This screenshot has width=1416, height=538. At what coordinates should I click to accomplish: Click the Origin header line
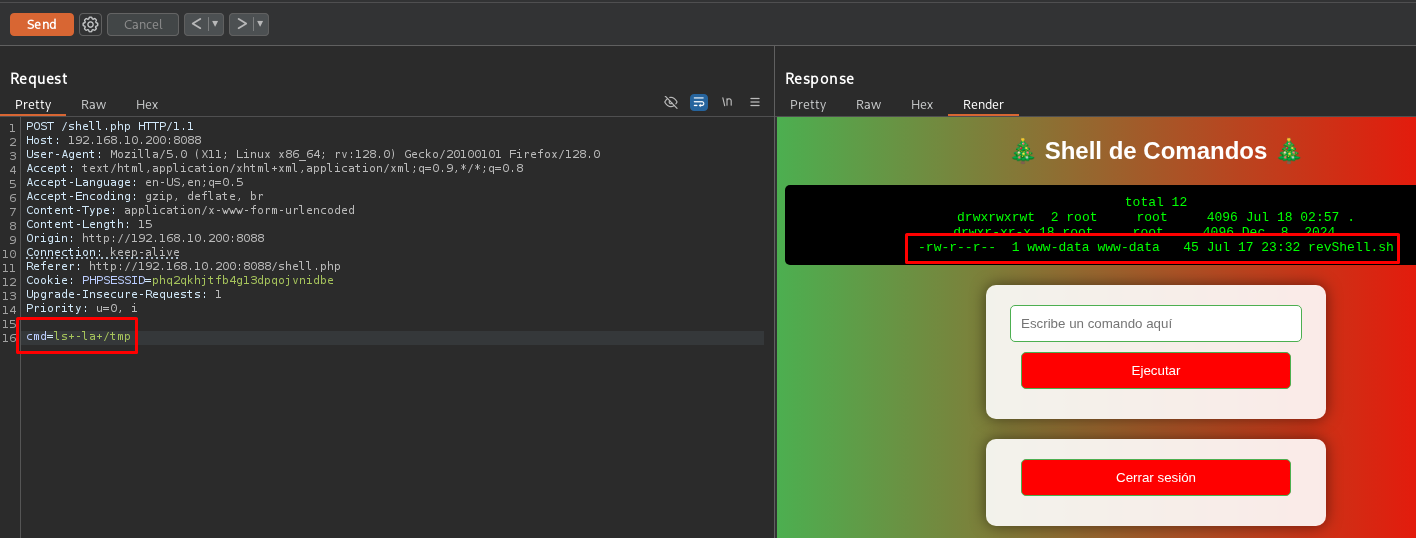(145, 238)
